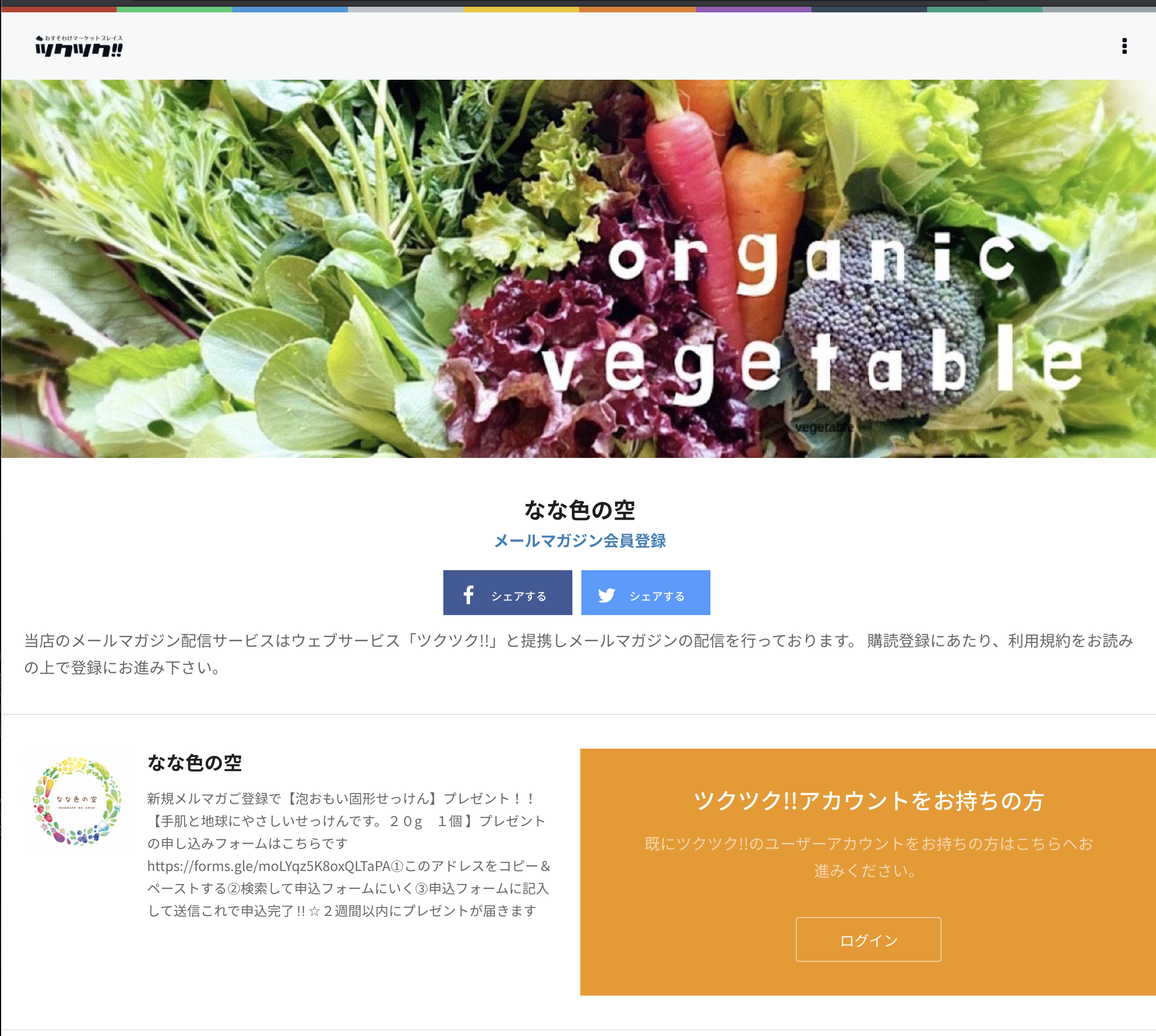1156x1036 pixels.
Task: Click the Twitter bird icon
Action: pyautogui.click(x=607, y=595)
